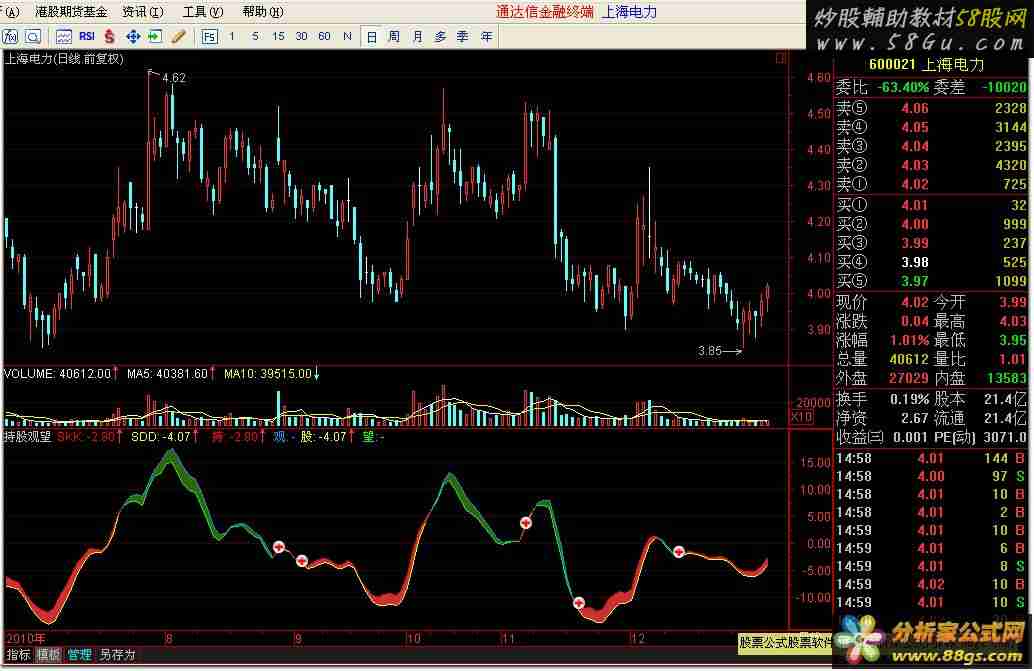Select the 周 weekly period button
Image resolution: width=1034 pixels, height=671 pixels.
(x=394, y=37)
